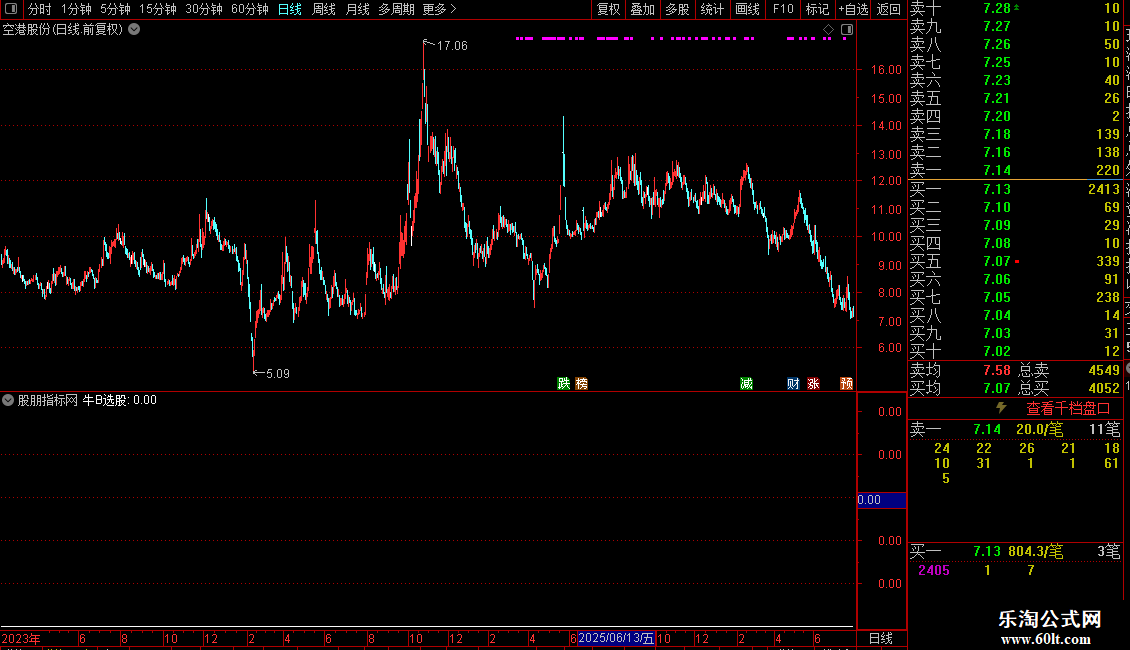Select the 日线 daily tab
This screenshot has height=650, width=1130.
290,9
